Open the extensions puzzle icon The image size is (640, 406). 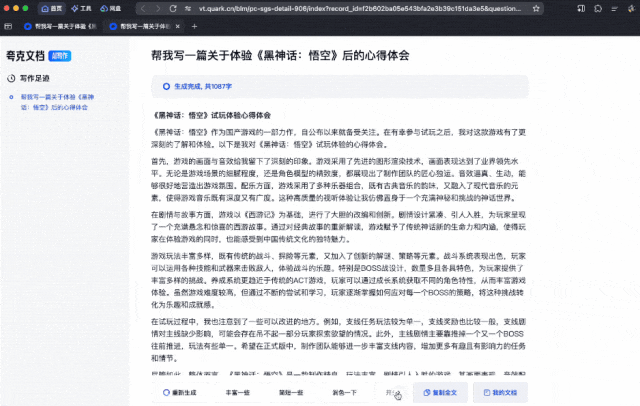[598, 9]
